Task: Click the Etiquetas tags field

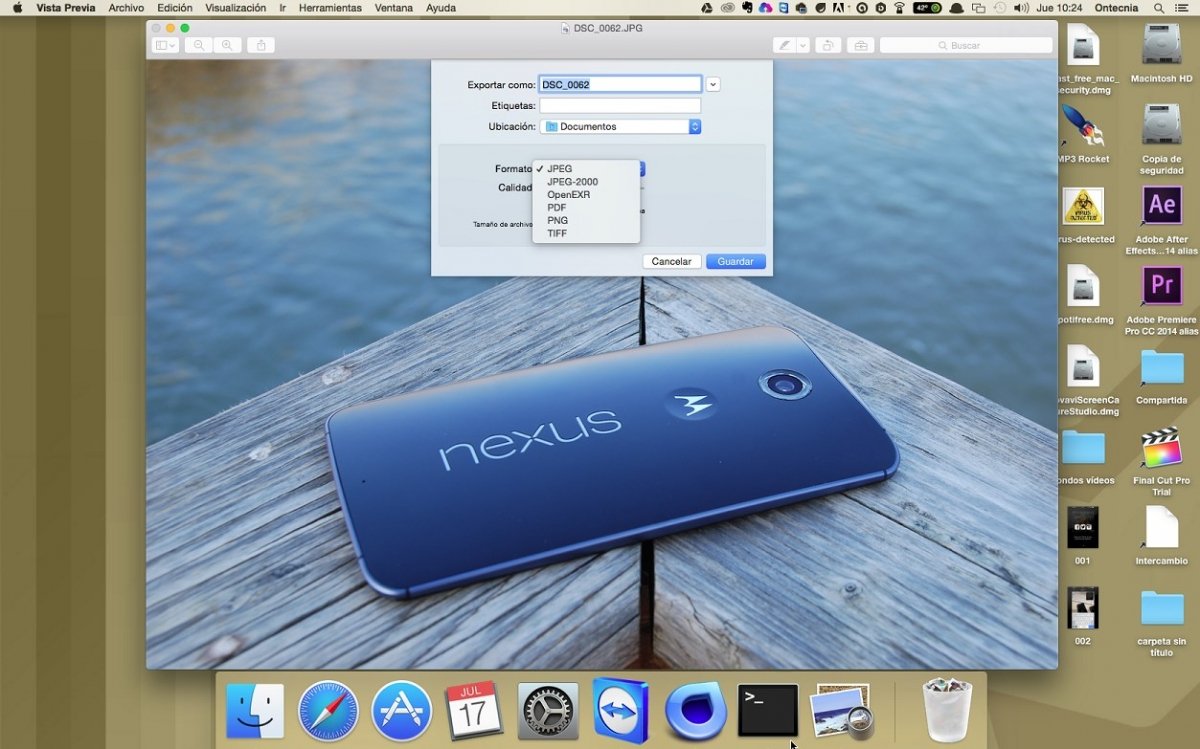Action: click(620, 105)
